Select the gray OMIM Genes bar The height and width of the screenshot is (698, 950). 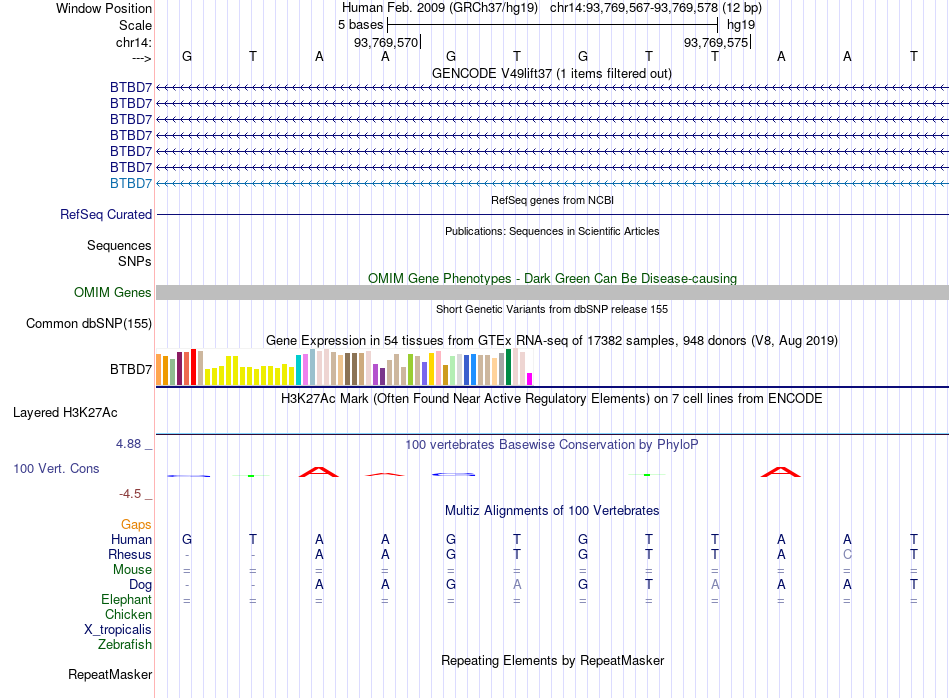coord(552,293)
